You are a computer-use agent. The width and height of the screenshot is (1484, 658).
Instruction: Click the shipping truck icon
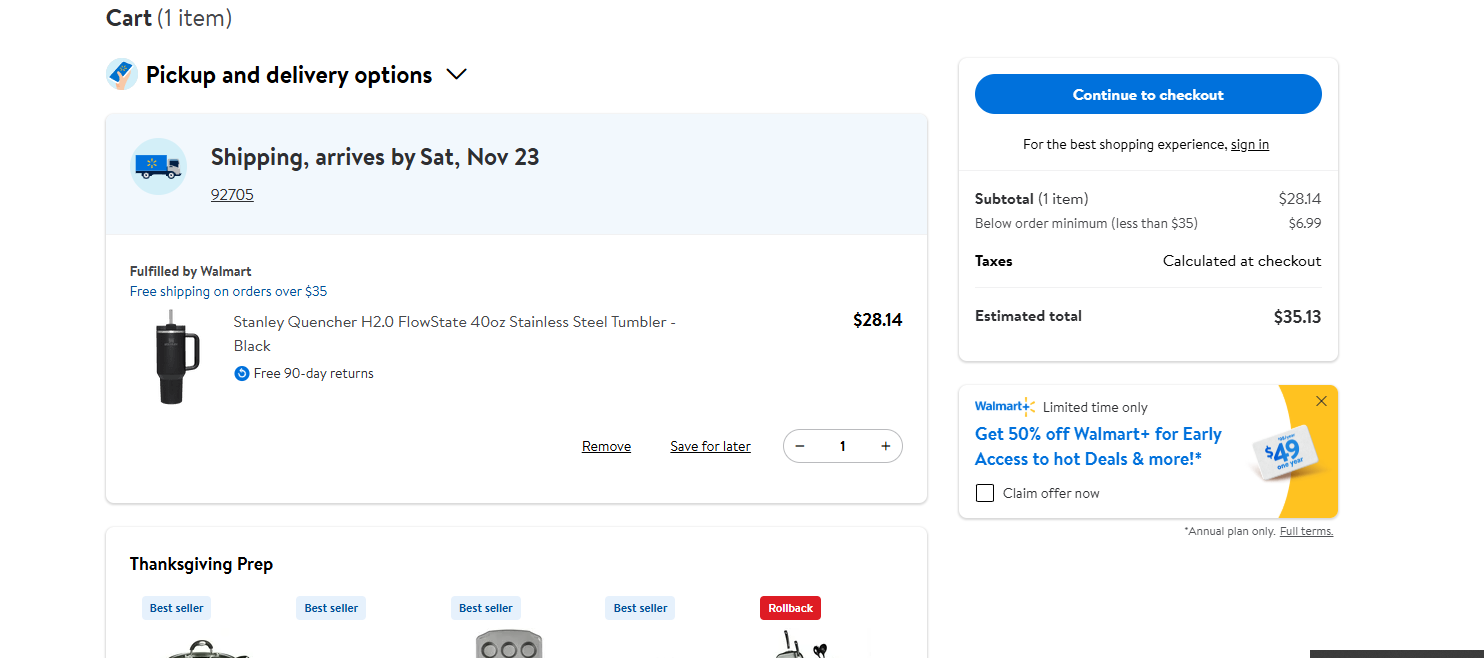(x=158, y=166)
